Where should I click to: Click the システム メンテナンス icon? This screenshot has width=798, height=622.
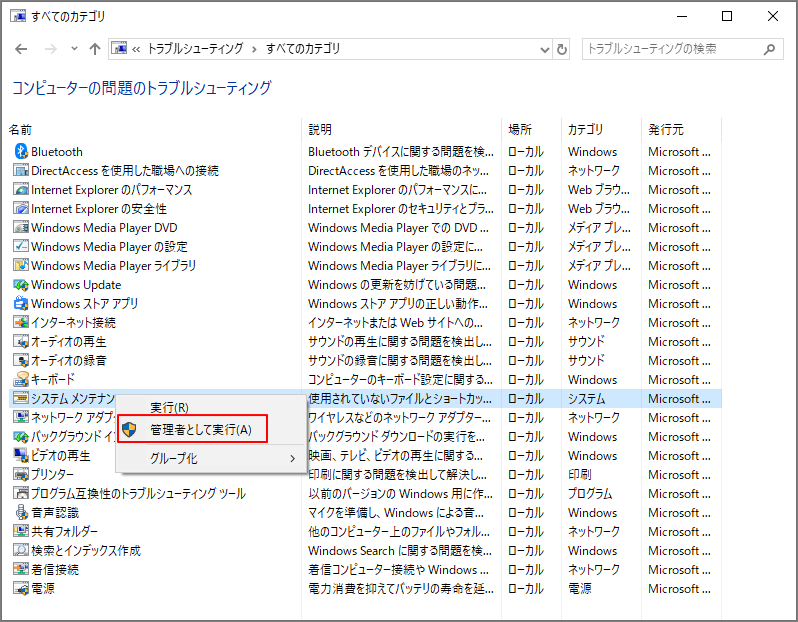(21, 399)
